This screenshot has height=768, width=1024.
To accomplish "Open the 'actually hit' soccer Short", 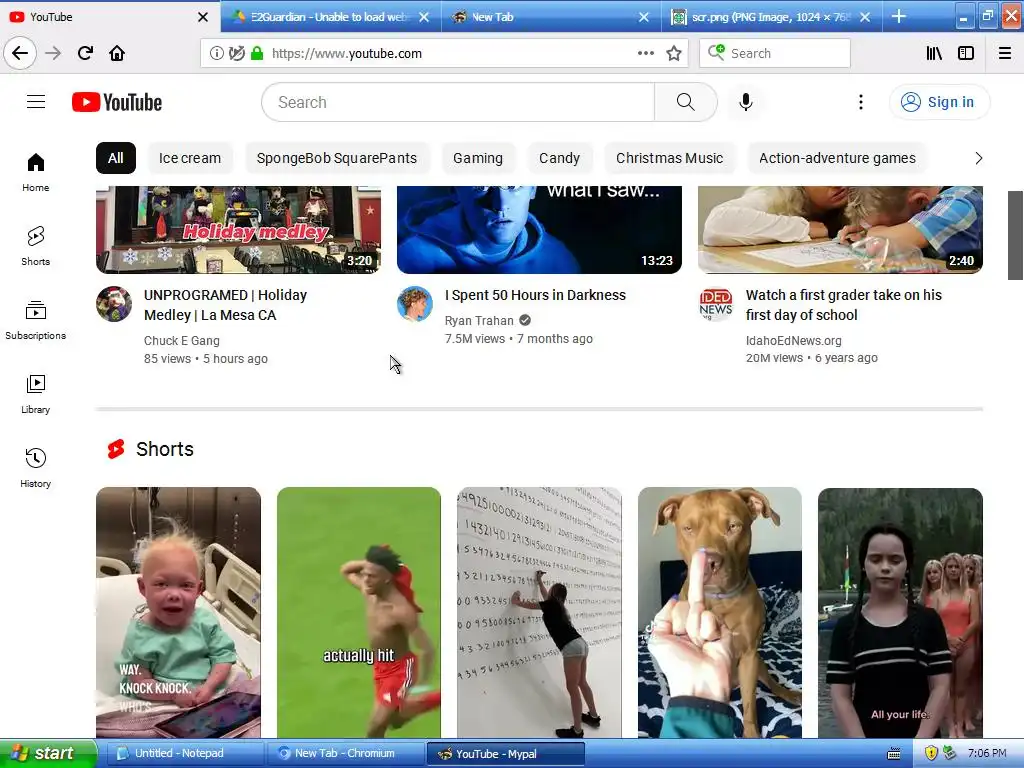I will (359, 613).
